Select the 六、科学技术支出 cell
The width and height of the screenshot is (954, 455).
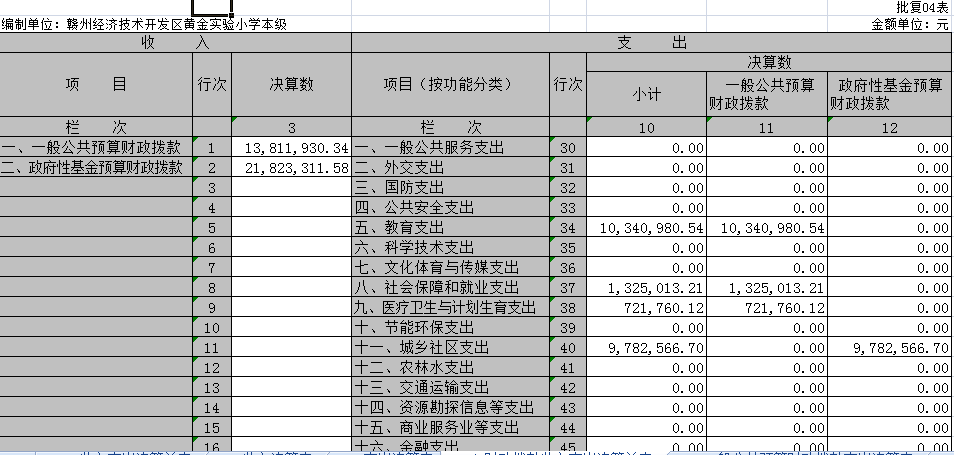[450, 248]
